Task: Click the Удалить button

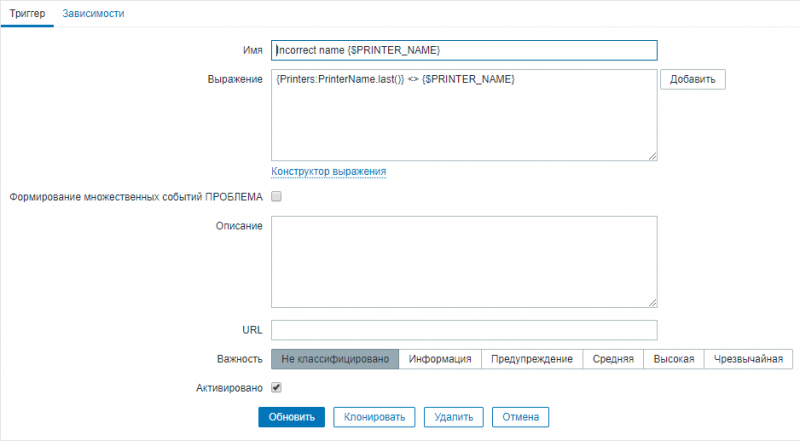Action: tap(454, 417)
